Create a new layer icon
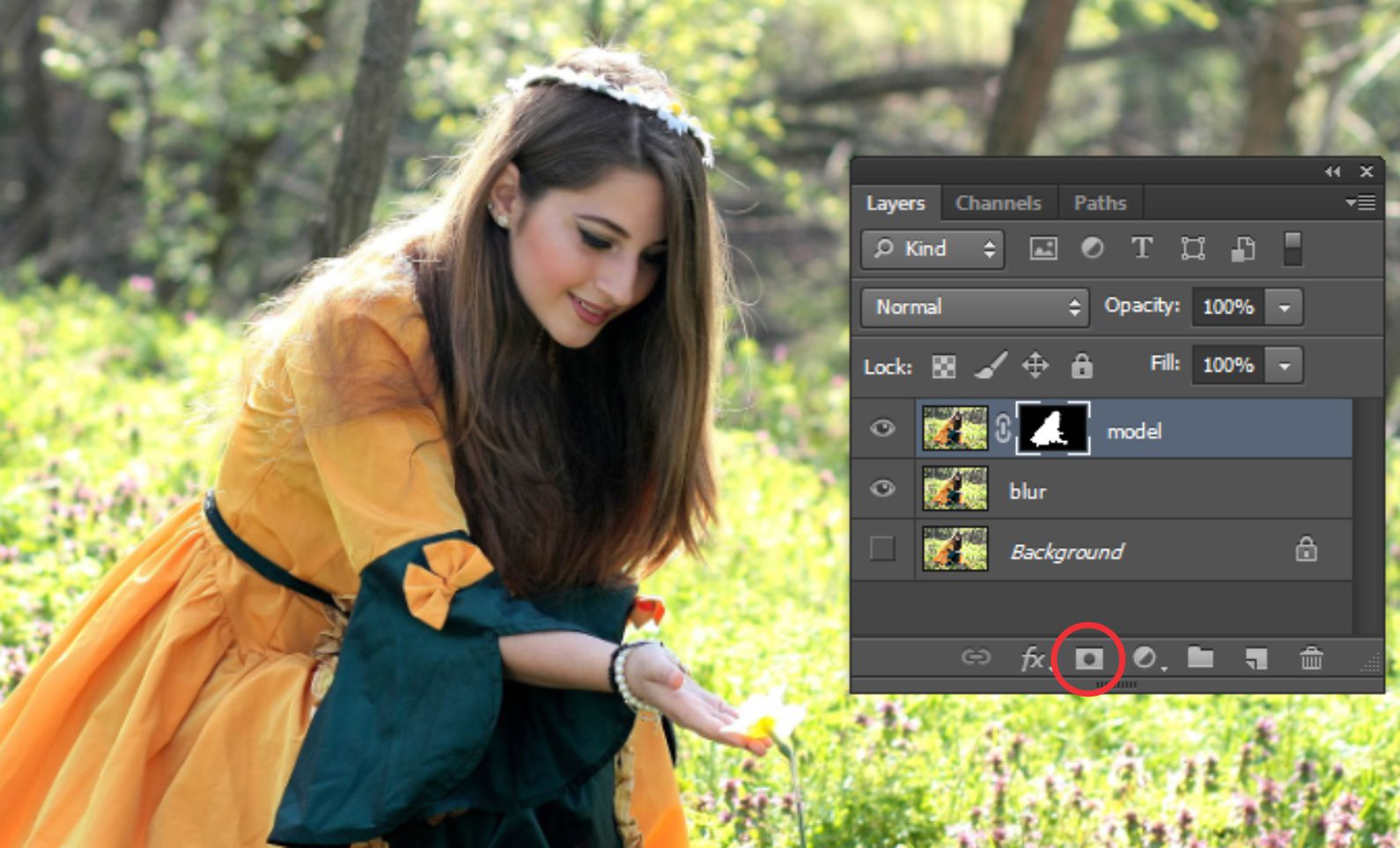 click(1256, 659)
